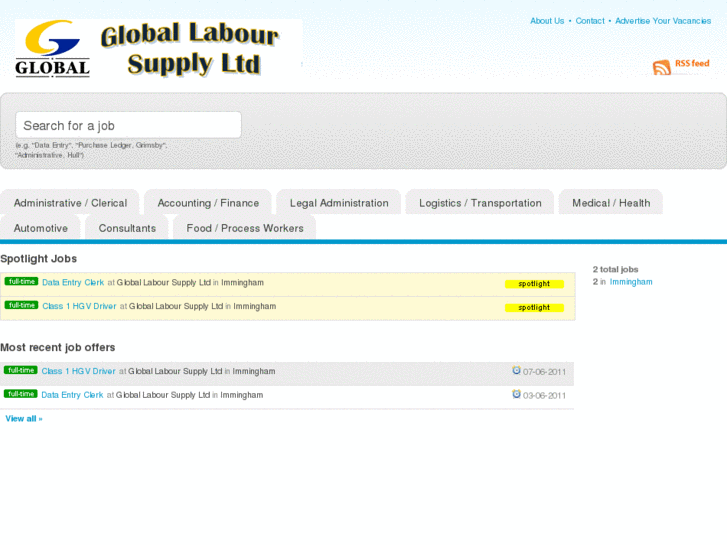727x545 pixels.
Task: Click full-time badge of recent HGV Driver offer
Action: pyautogui.click(x=20, y=370)
